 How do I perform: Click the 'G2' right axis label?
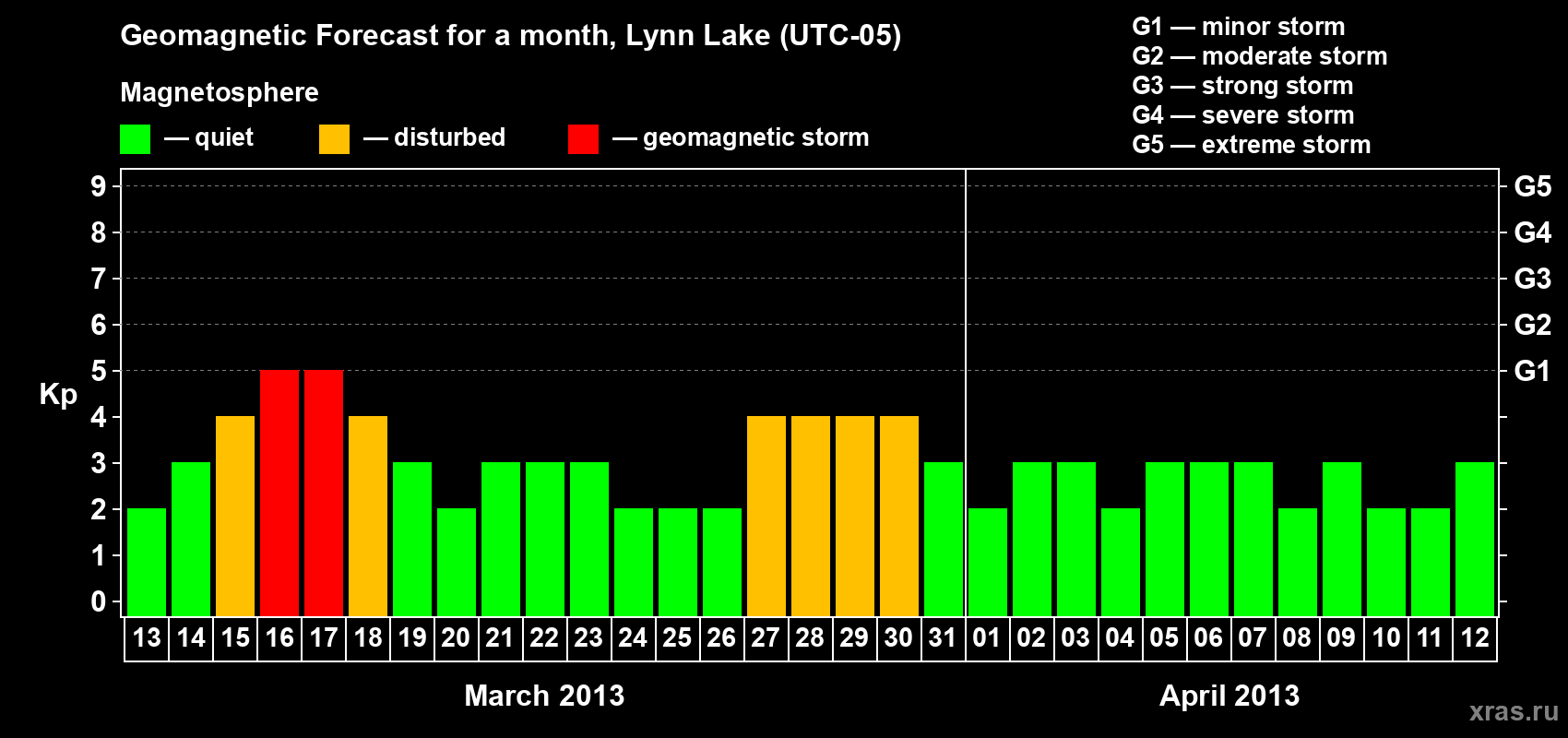point(1533,325)
